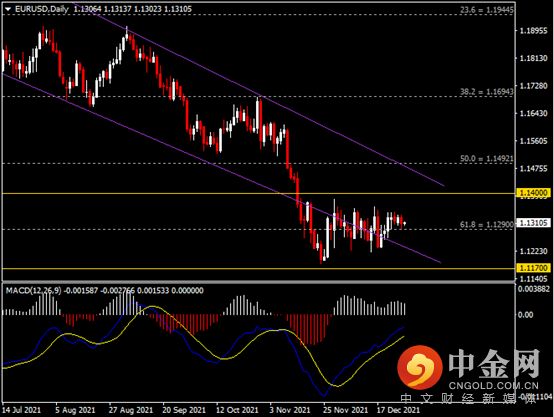Click the 1.18955 price axis label
The image size is (554, 417).
(x=533, y=31)
